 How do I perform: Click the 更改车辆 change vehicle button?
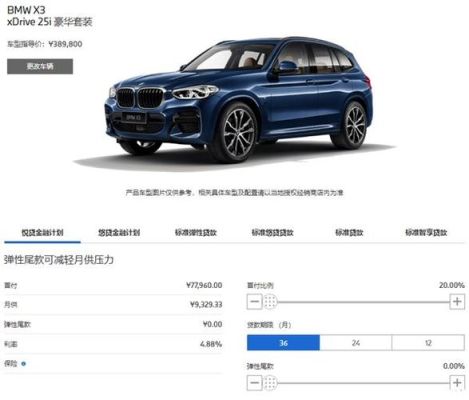tap(40, 66)
